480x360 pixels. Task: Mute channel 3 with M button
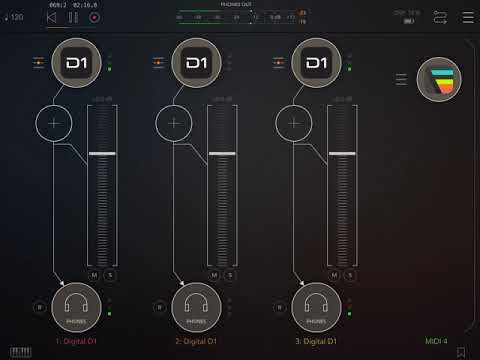334,275
